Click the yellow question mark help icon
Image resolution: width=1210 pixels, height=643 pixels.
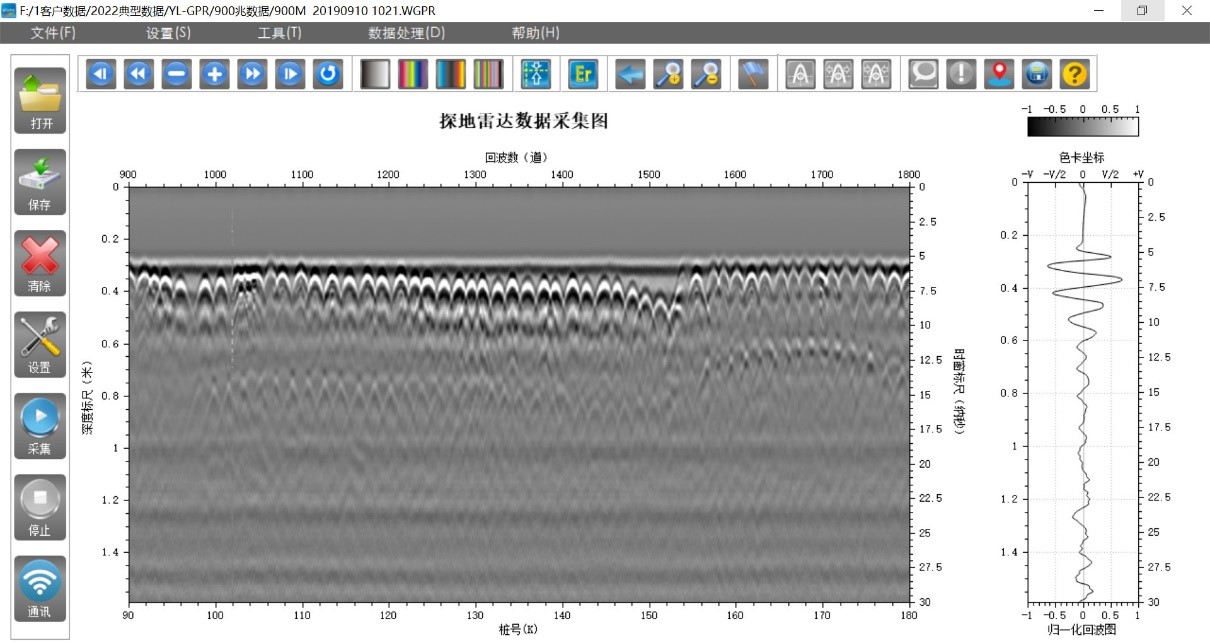[1074, 74]
